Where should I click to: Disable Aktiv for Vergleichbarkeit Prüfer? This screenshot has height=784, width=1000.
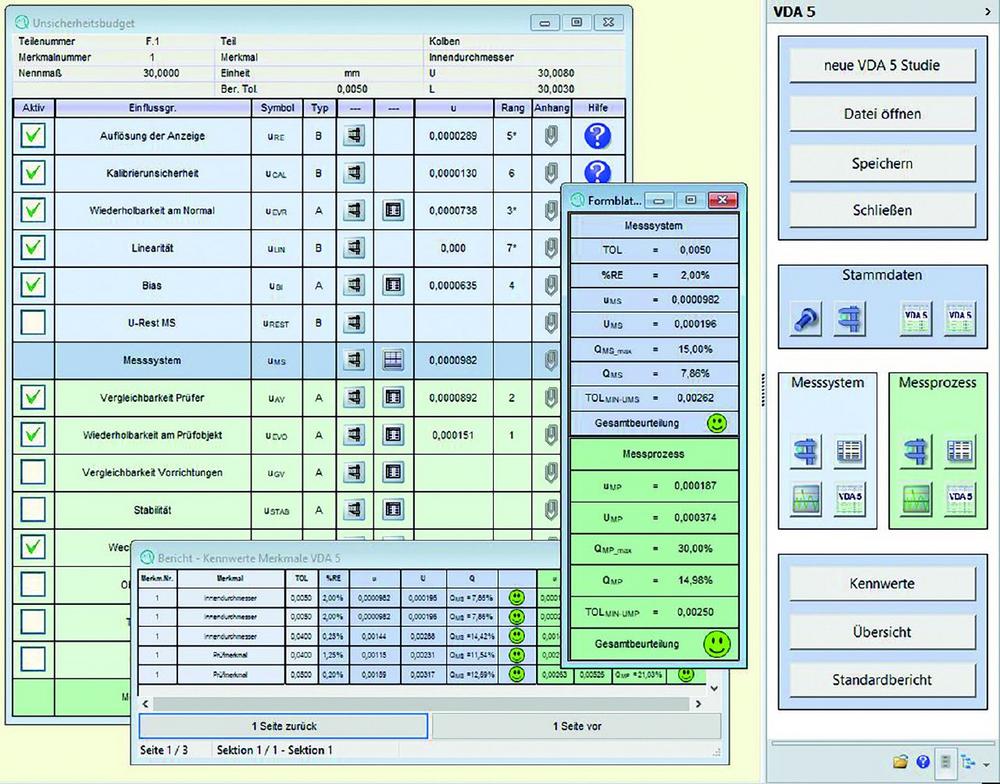point(33,397)
